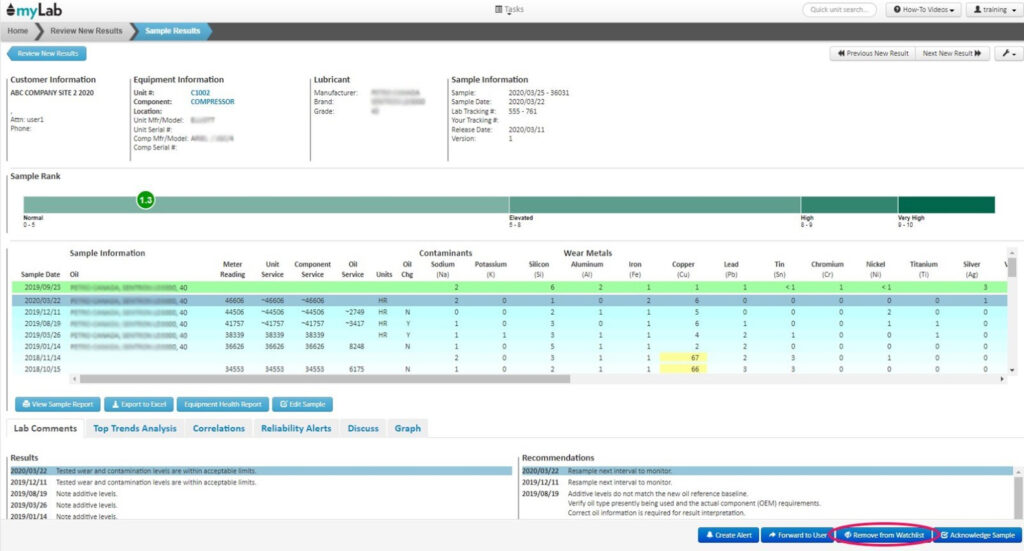Open the How-To Videos dropdown

(923, 10)
